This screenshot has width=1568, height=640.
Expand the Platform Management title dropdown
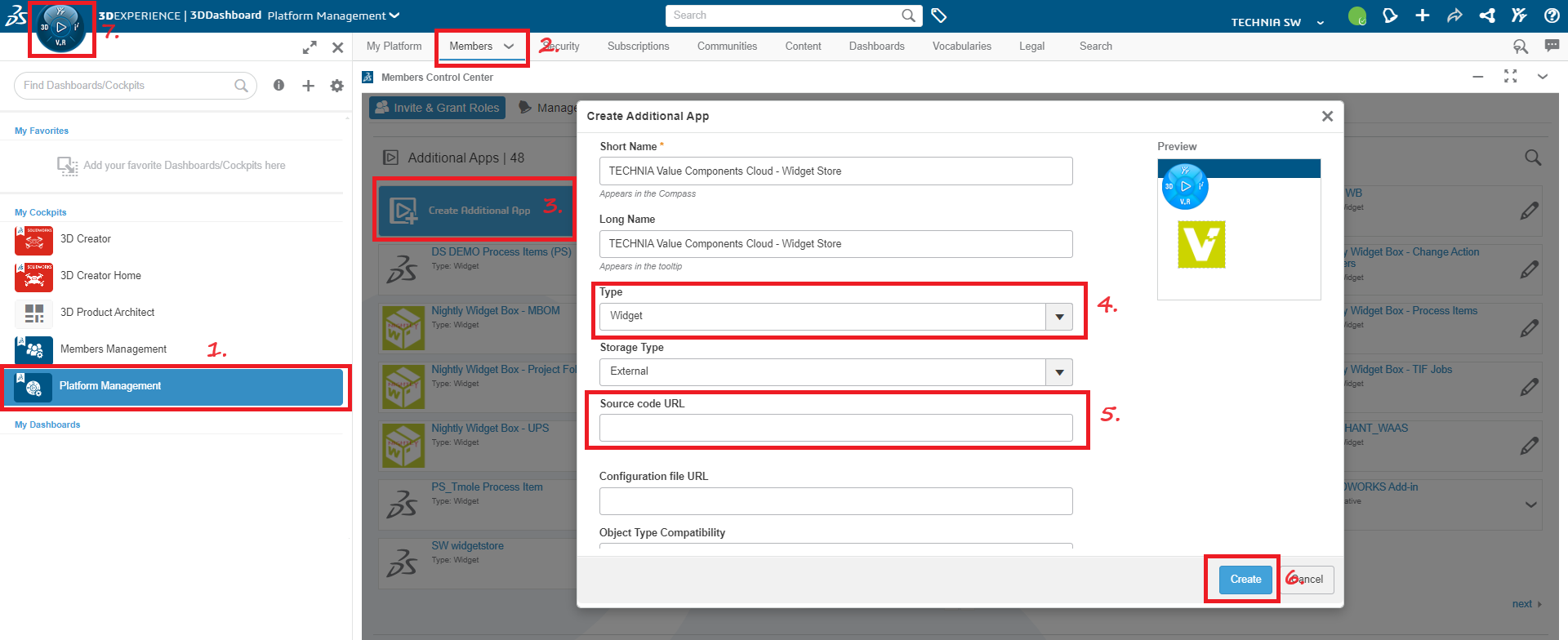(x=394, y=16)
